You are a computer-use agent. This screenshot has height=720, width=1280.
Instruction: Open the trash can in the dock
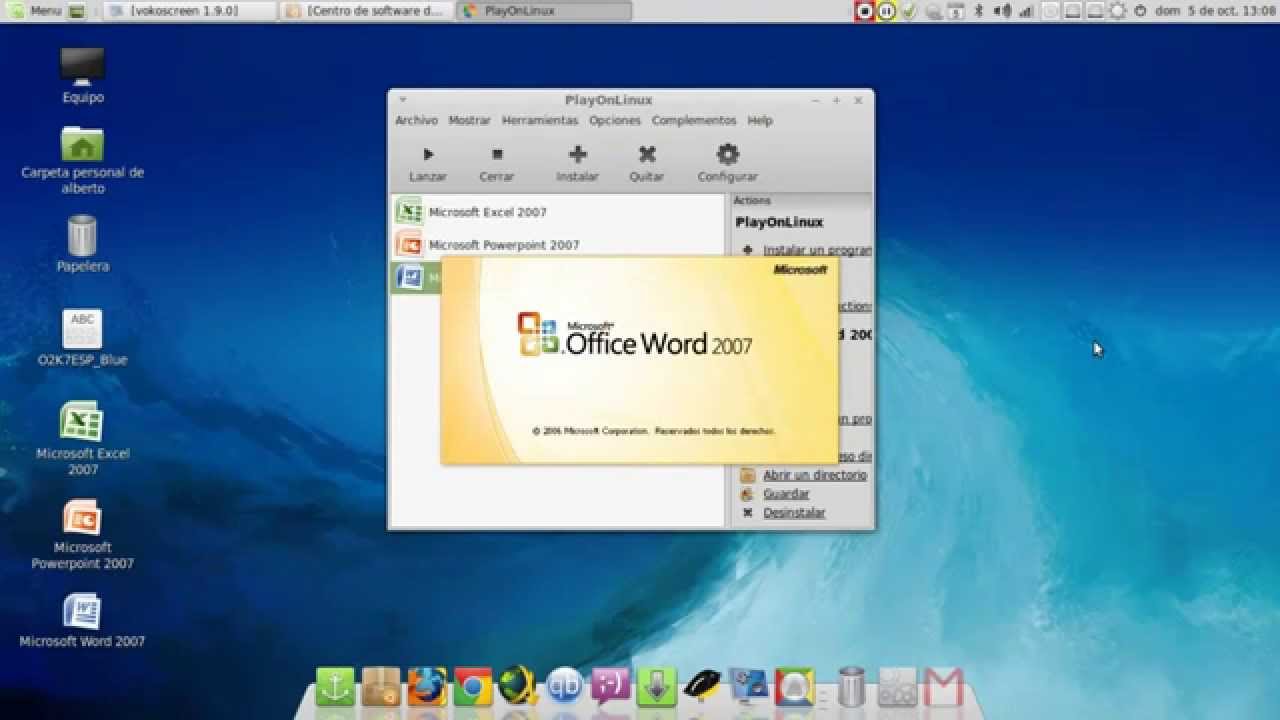click(852, 687)
